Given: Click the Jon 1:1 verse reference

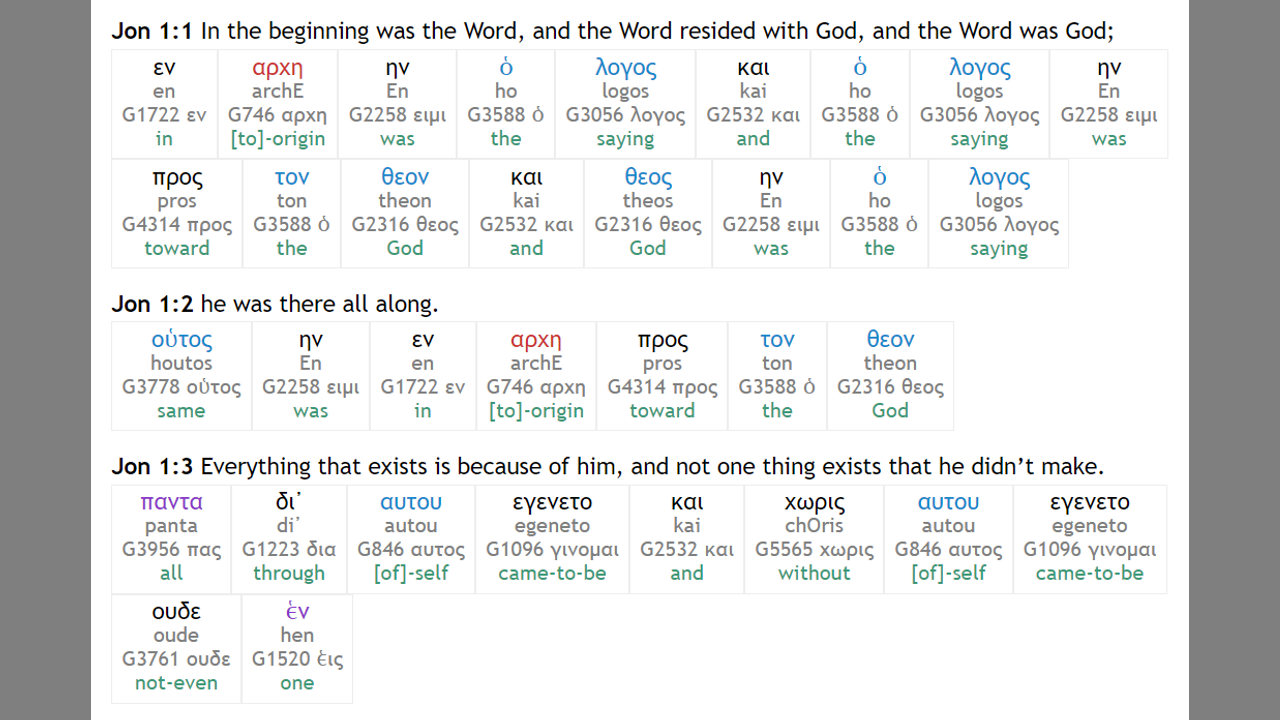Looking at the screenshot, I should pos(153,31).
